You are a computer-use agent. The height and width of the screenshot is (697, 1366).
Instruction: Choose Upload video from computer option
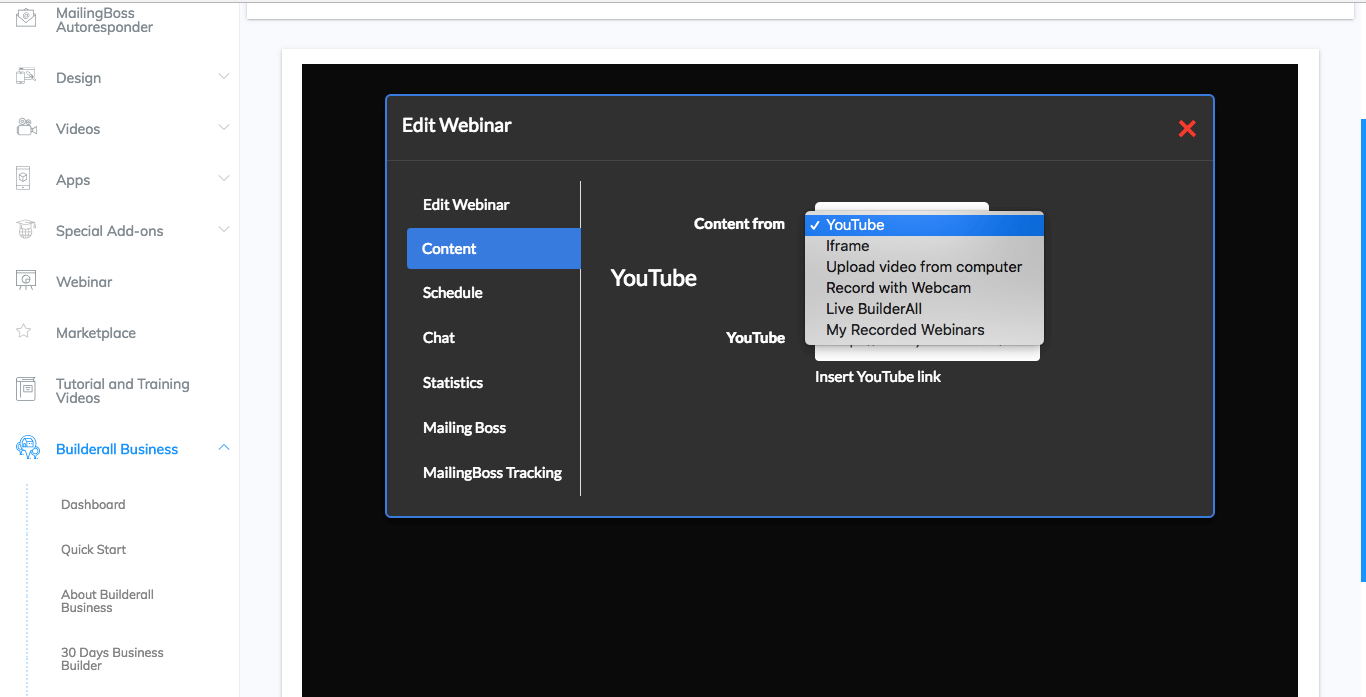(924, 267)
